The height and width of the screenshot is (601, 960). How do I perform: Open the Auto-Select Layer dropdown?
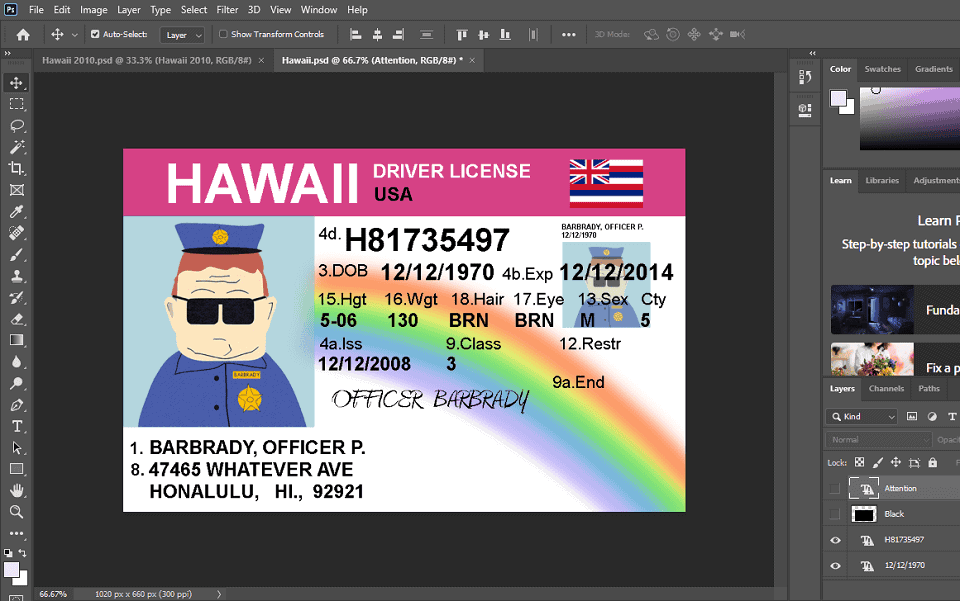click(182, 35)
